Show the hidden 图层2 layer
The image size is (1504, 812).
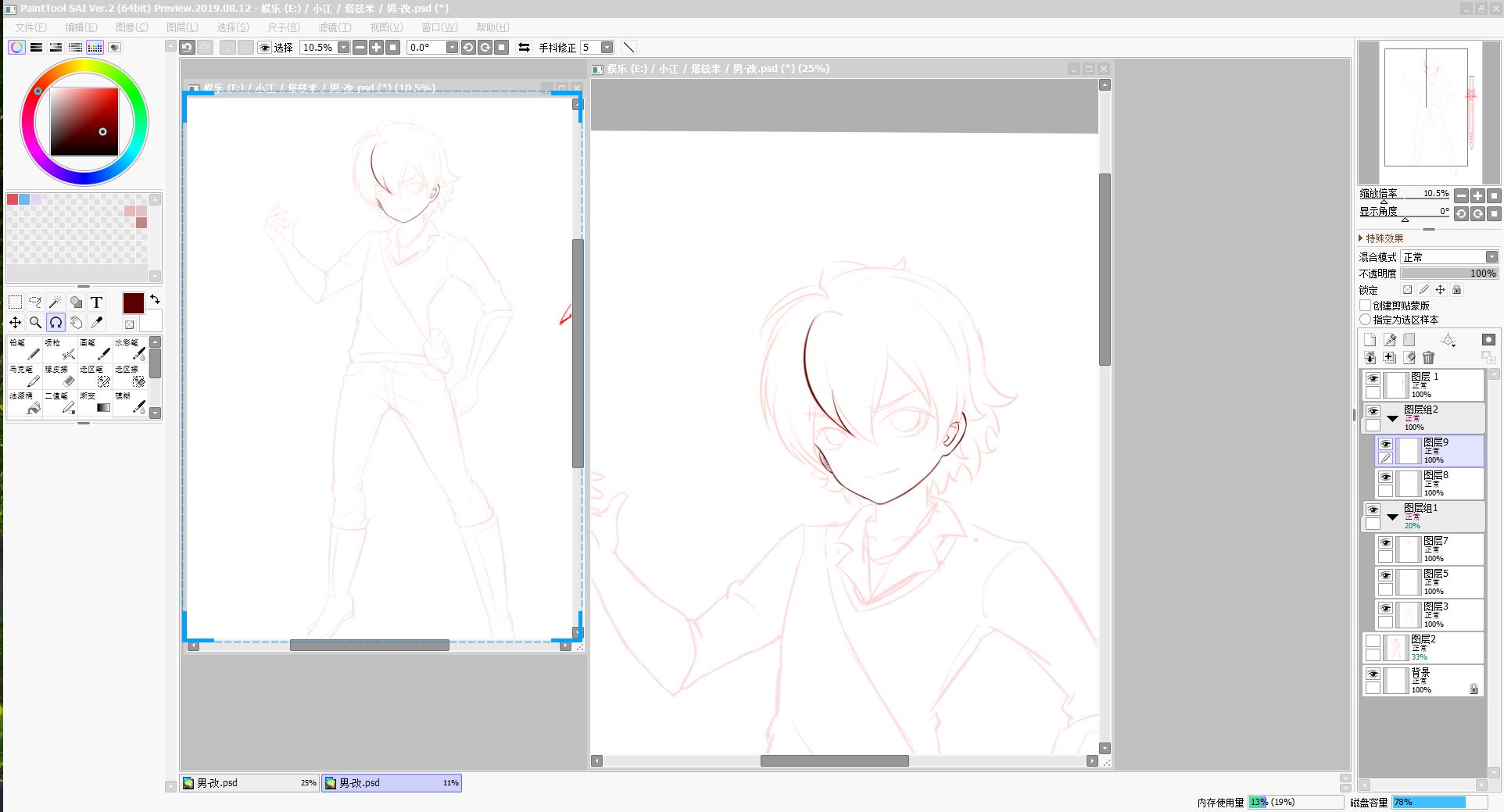pos(1373,641)
